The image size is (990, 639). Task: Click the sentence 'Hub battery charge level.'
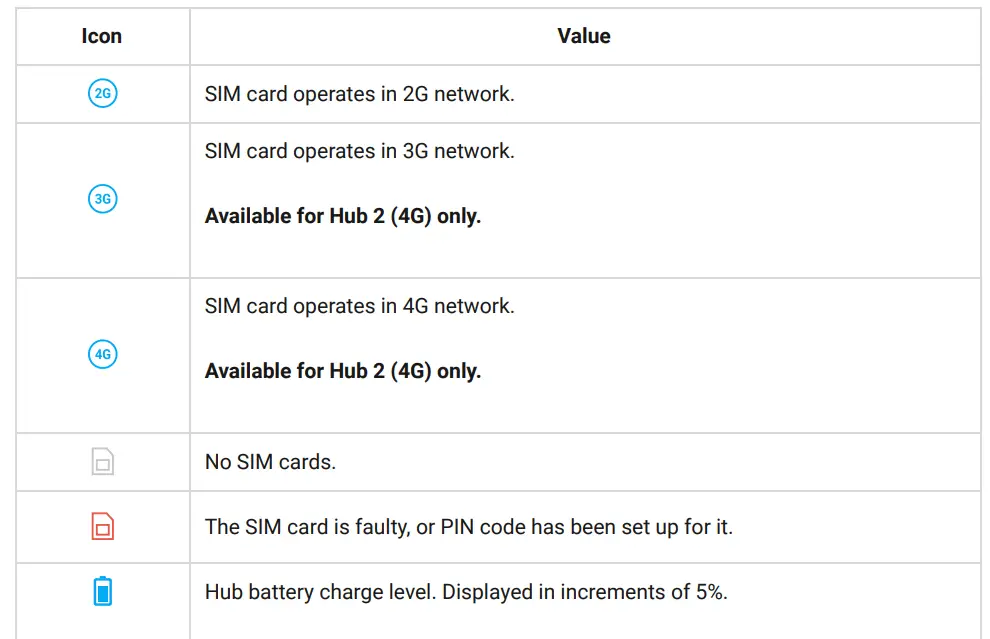(x=320, y=592)
